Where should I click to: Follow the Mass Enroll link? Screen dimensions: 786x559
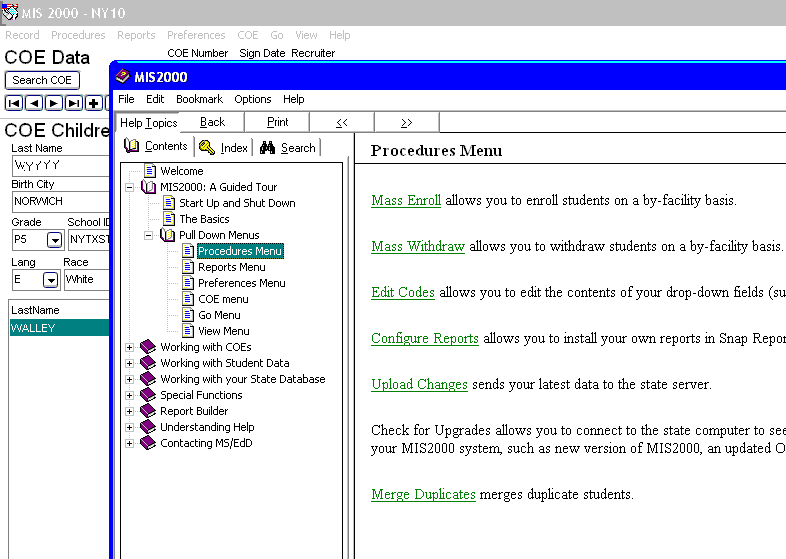point(406,201)
